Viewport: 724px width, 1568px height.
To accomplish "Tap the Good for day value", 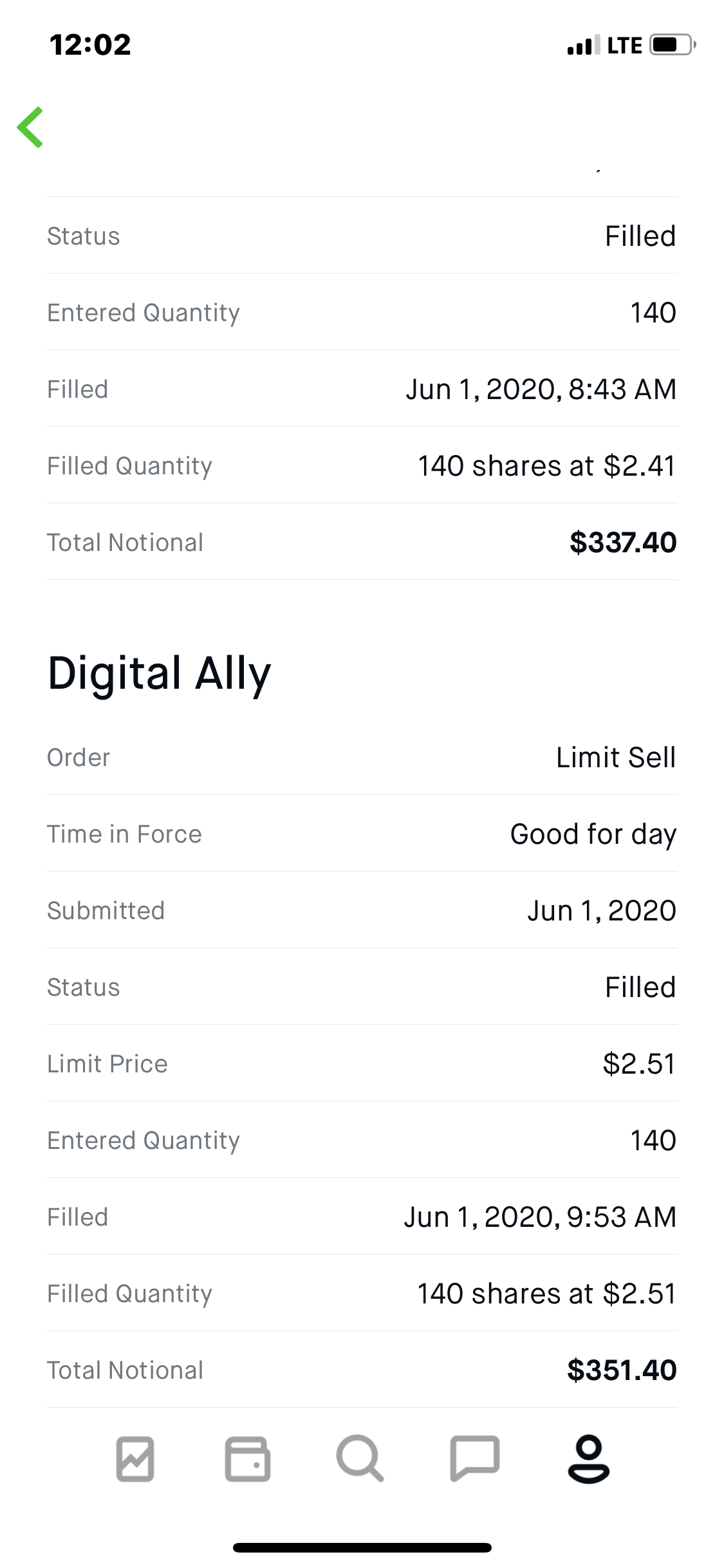I will [x=593, y=834].
